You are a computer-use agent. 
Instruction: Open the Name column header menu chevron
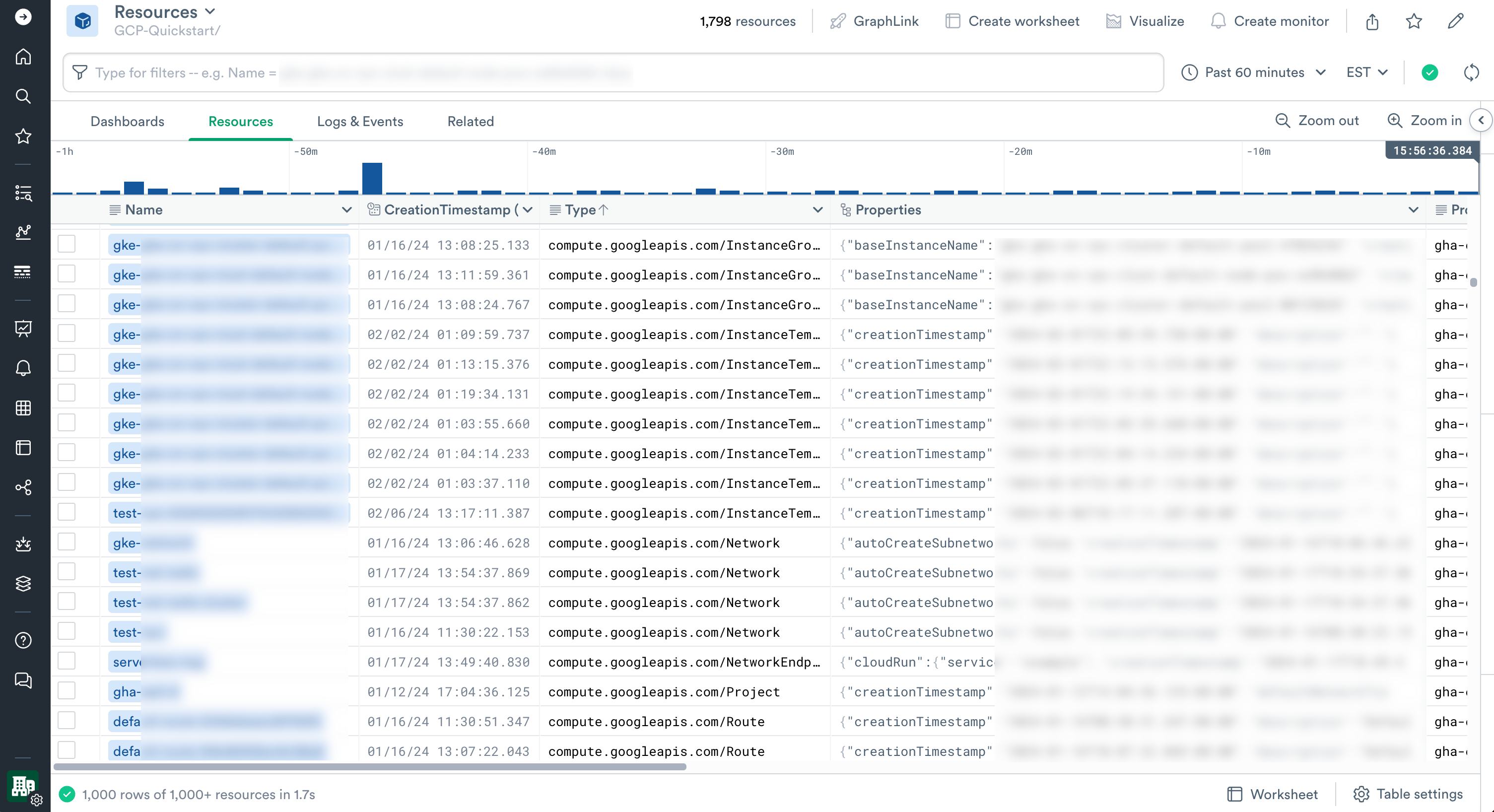pyautogui.click(x=346, y=210)
